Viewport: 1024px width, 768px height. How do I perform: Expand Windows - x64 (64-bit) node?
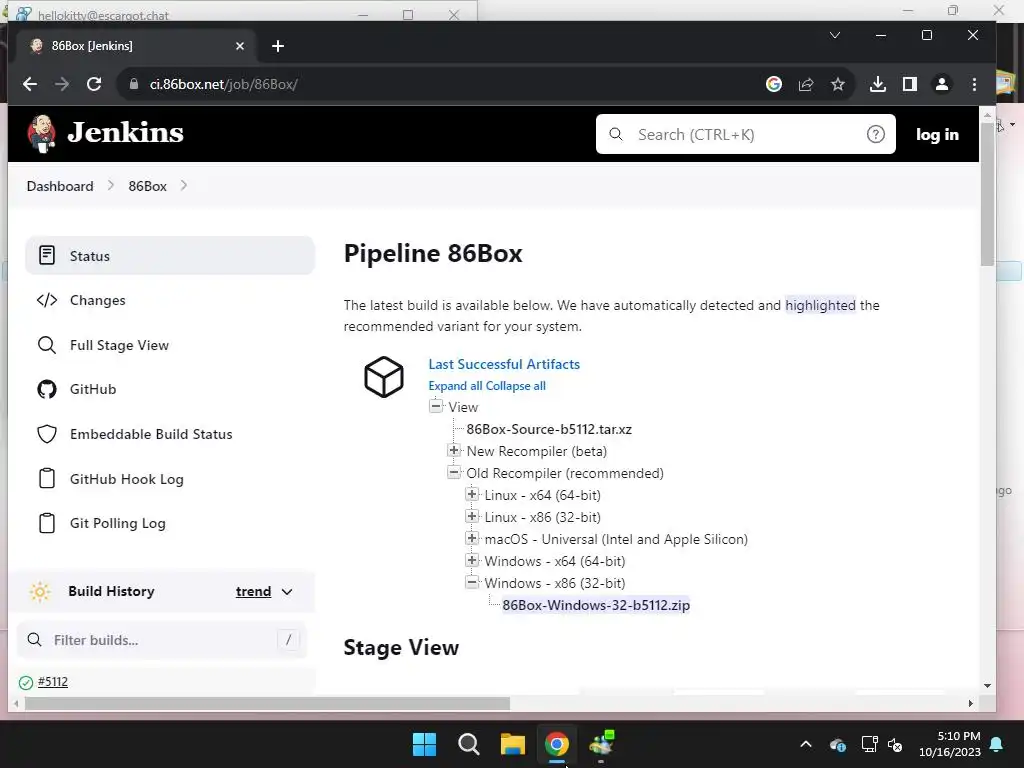pyautogui.click(x=472, y=560)
